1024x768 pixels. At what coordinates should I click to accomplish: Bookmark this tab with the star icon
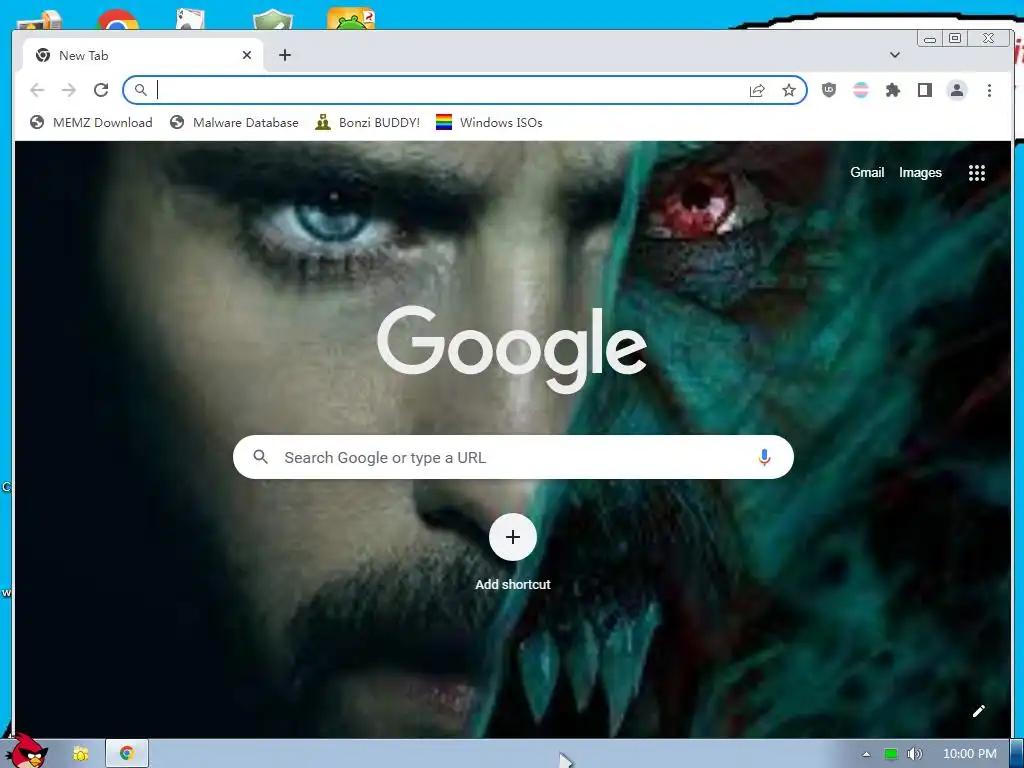[x=789, y=90]
